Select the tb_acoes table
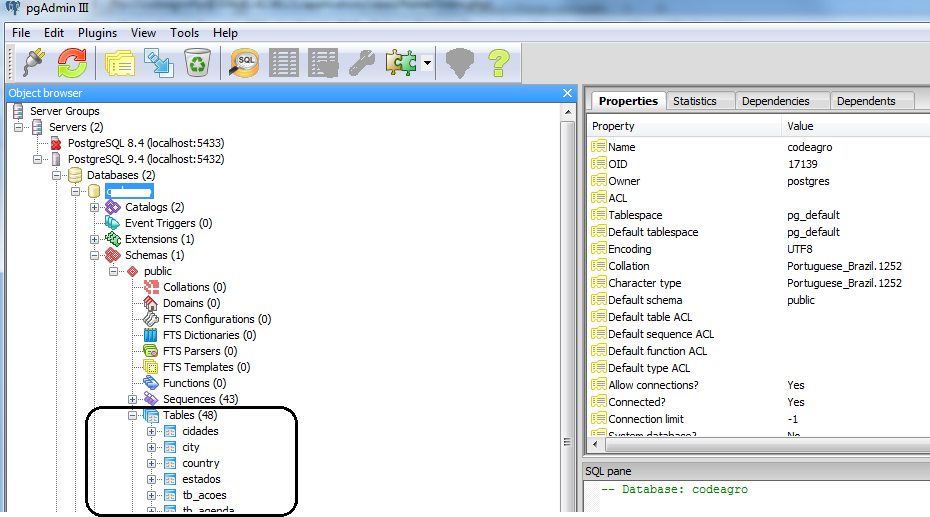930x517 pixels. tap(204, 495)
